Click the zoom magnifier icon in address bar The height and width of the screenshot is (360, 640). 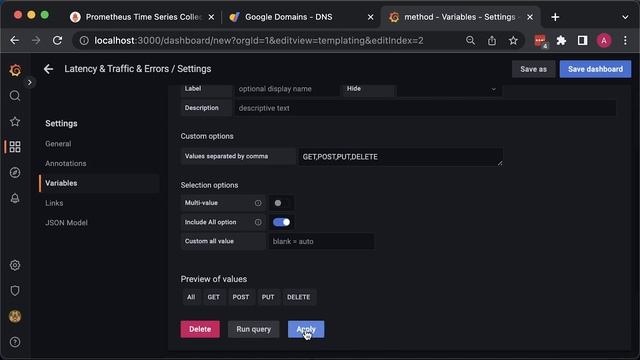[x=470, y=40]
